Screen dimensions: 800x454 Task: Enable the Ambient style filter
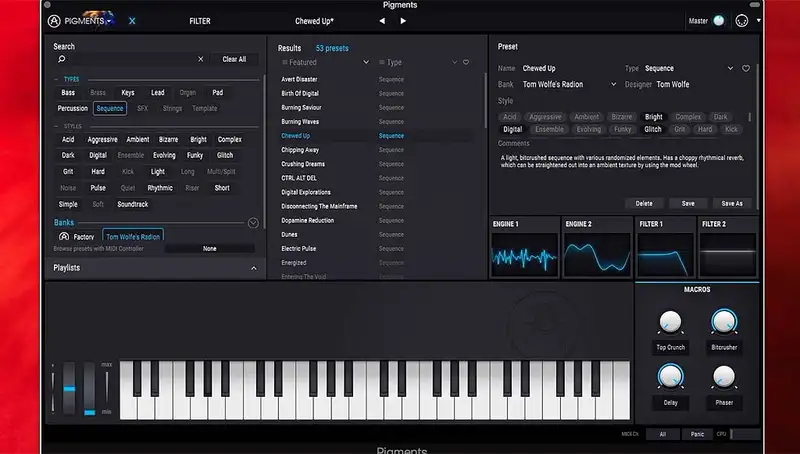pyautogui.click(x=138, y=140)
